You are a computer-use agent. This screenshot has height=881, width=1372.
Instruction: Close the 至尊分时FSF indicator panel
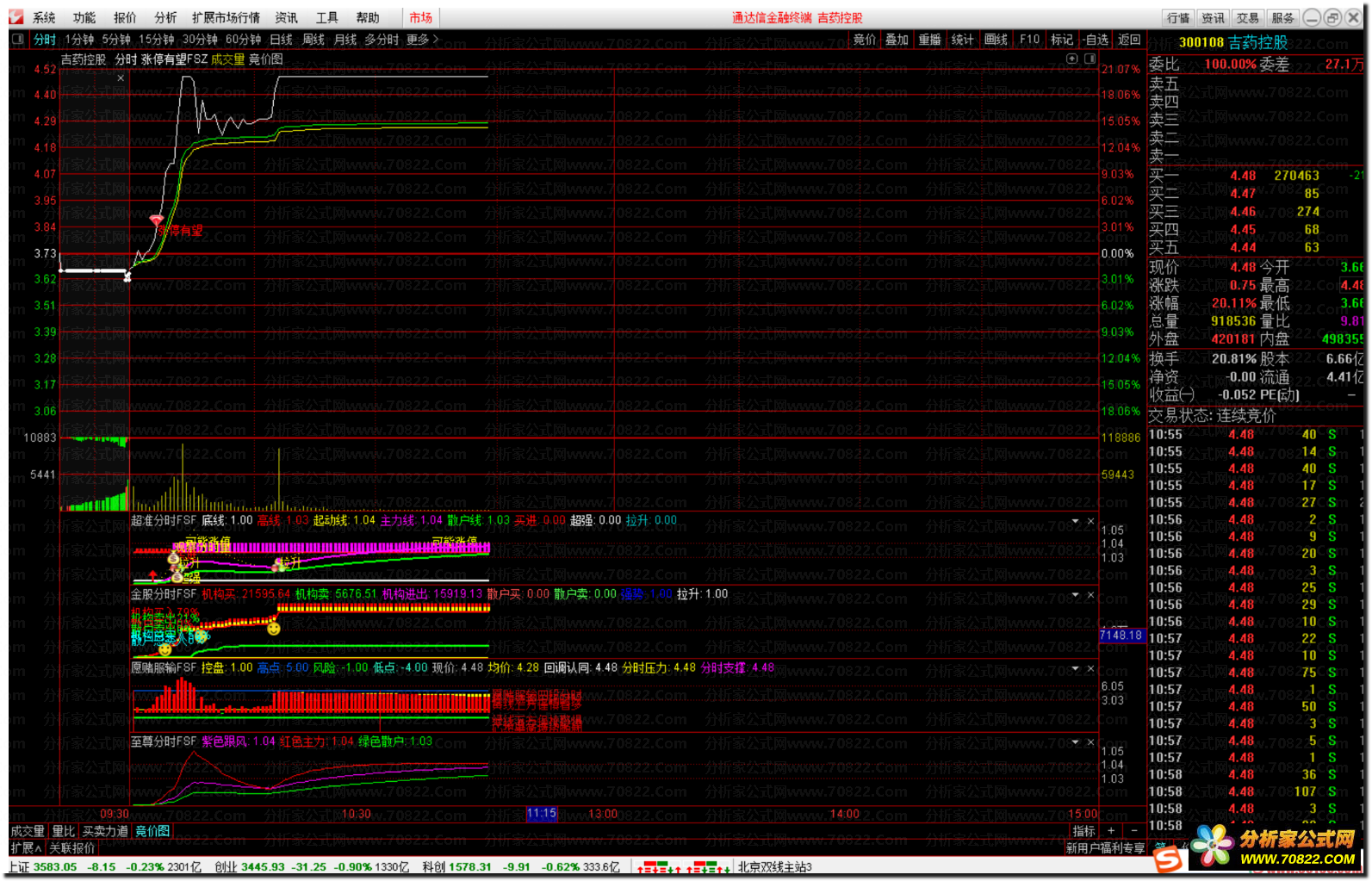pos(1090,741)
